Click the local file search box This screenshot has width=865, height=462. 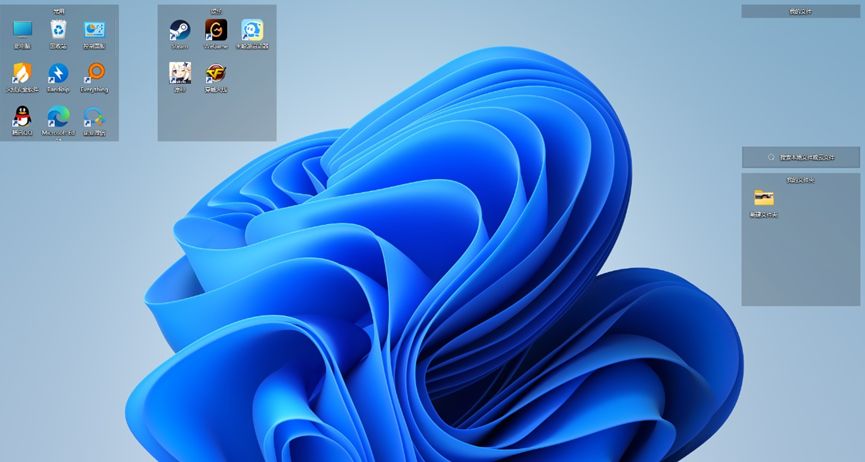click(x=801, y=157)
